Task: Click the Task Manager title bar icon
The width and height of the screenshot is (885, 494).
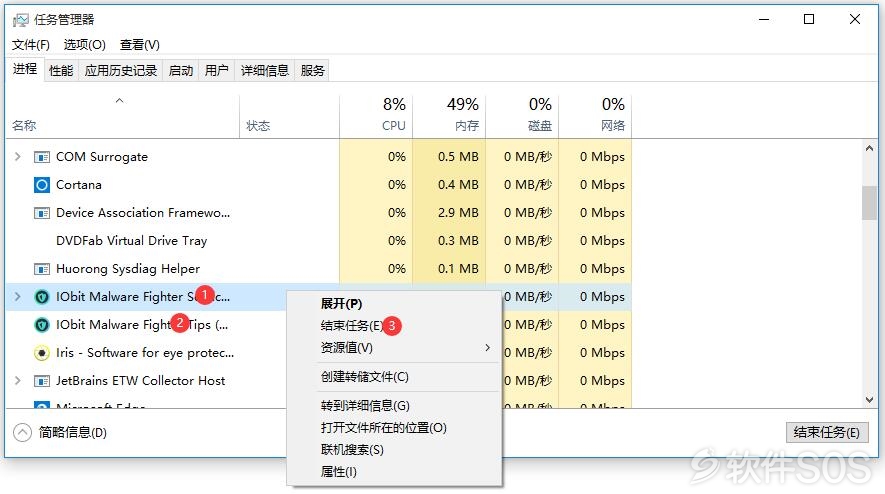Action: click(21, 20)
